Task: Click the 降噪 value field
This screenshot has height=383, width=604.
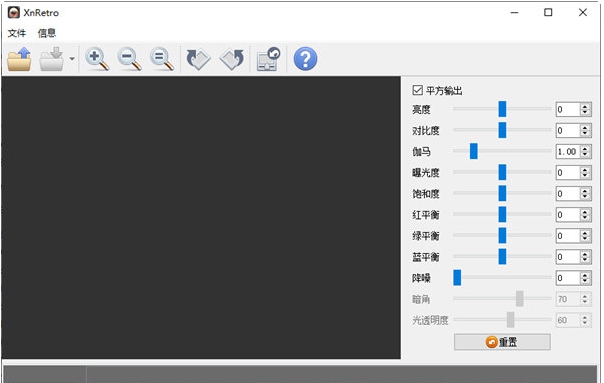Action: pos(568,278)
